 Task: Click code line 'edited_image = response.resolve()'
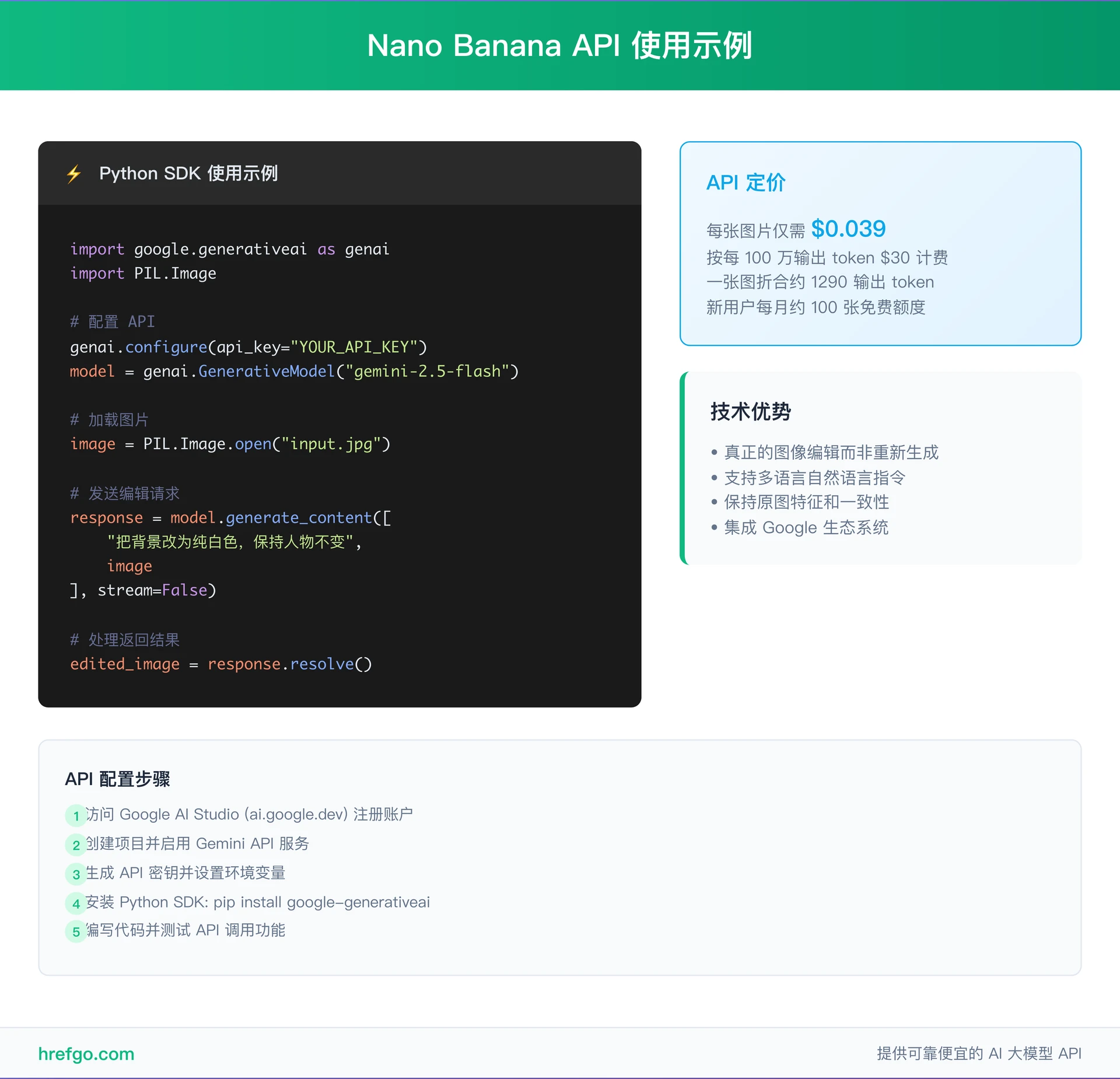221,664
